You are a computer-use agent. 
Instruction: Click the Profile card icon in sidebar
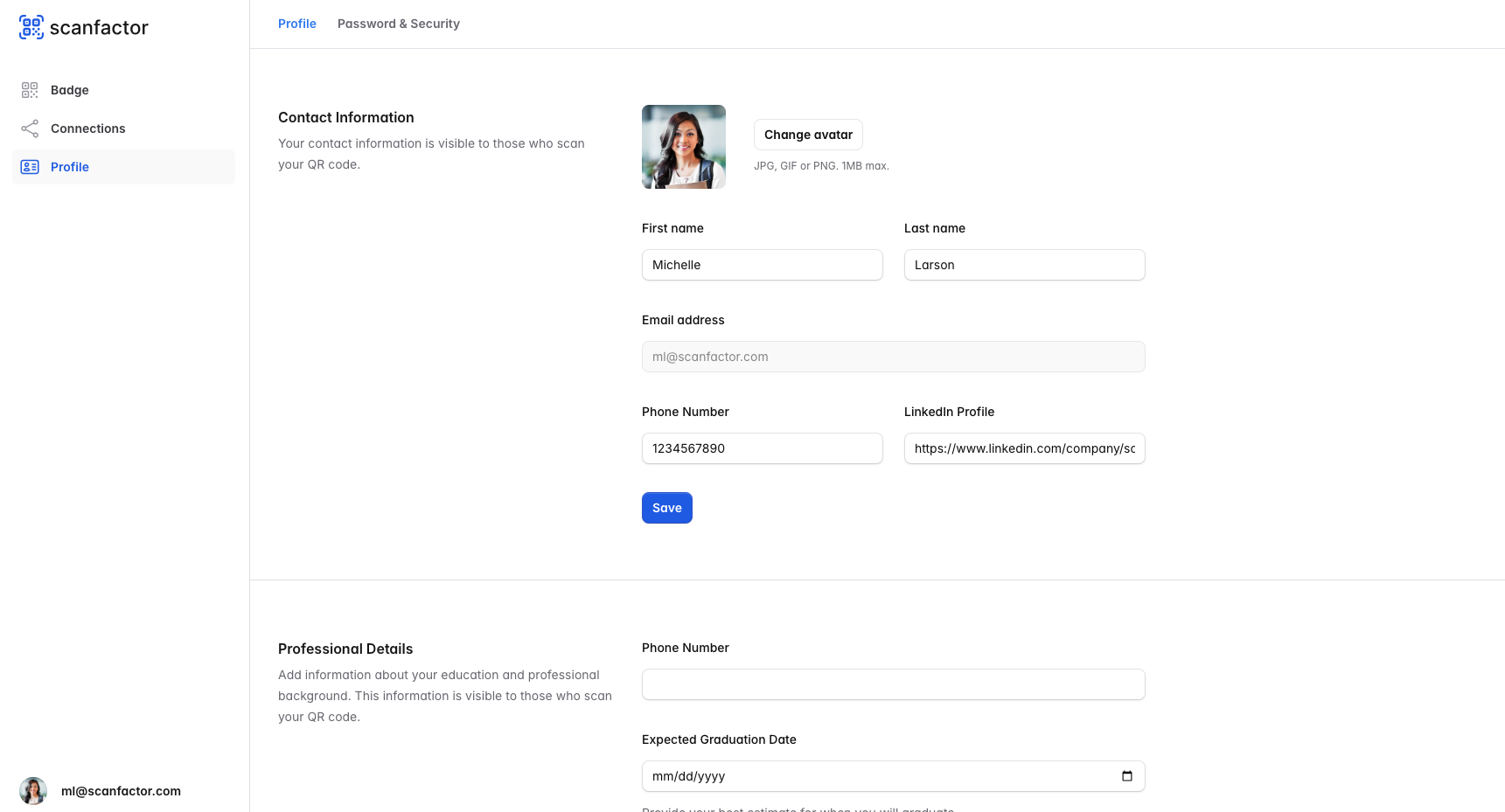click(x=29, y=166)
